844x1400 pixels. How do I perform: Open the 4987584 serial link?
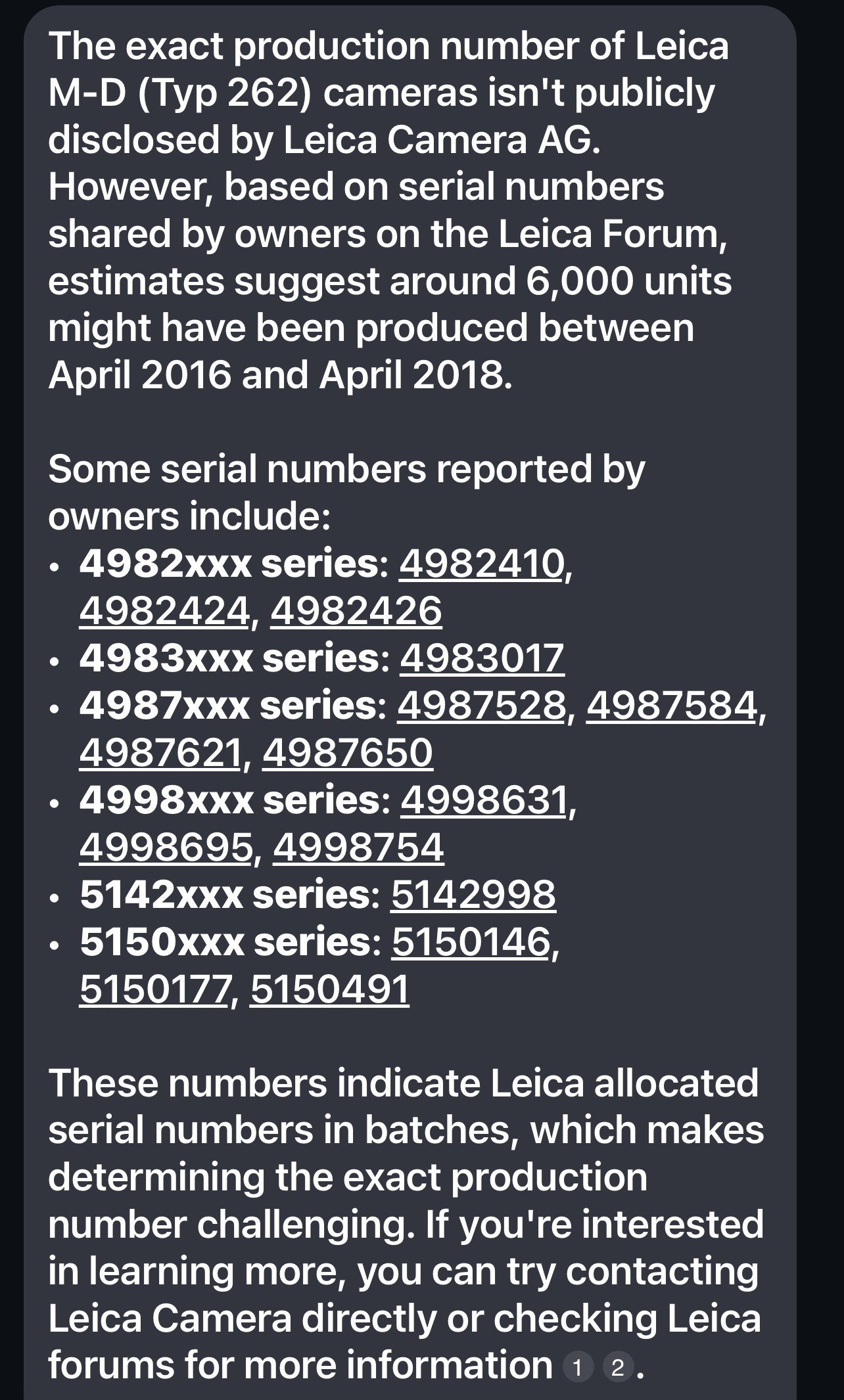coord(670,706)
